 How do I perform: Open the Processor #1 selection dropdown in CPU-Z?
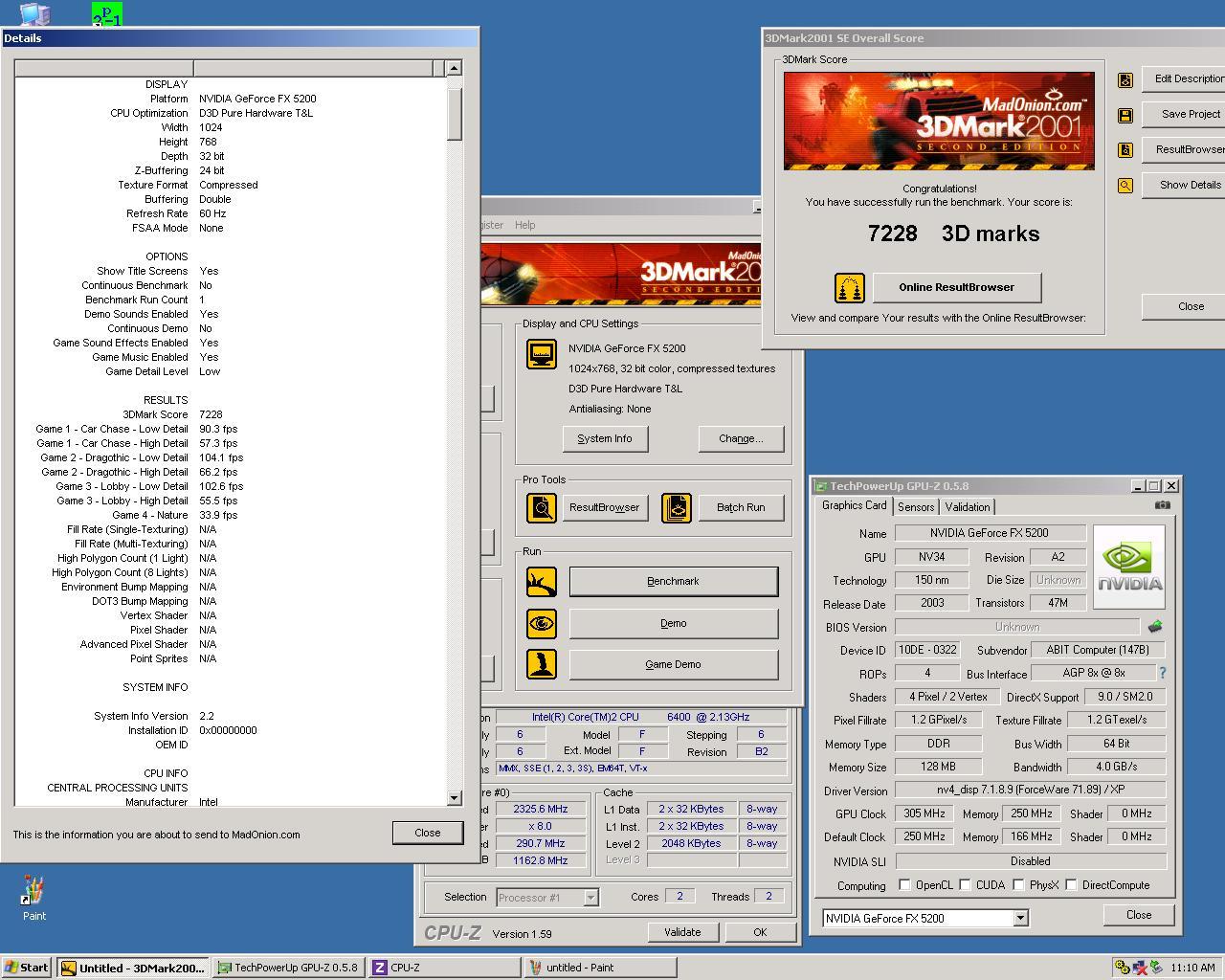coord(590,898)
